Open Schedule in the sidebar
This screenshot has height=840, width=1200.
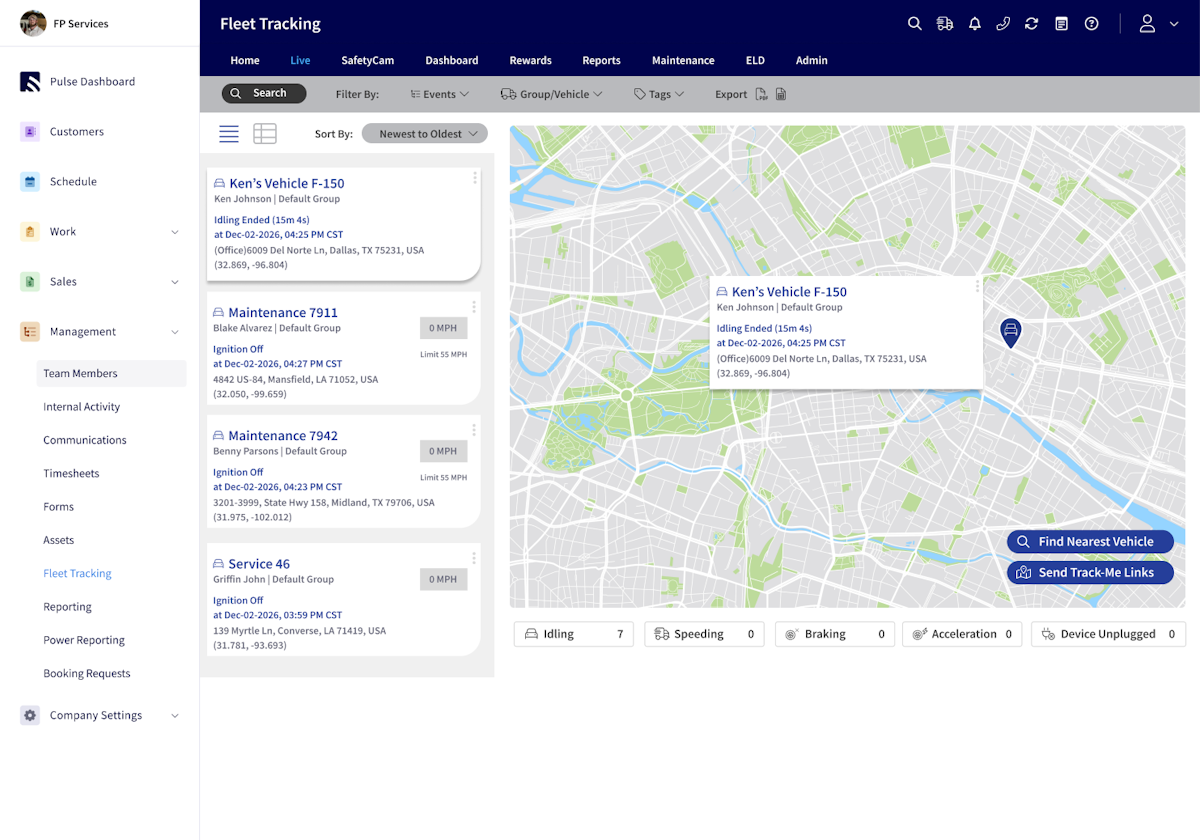(73, 182)
